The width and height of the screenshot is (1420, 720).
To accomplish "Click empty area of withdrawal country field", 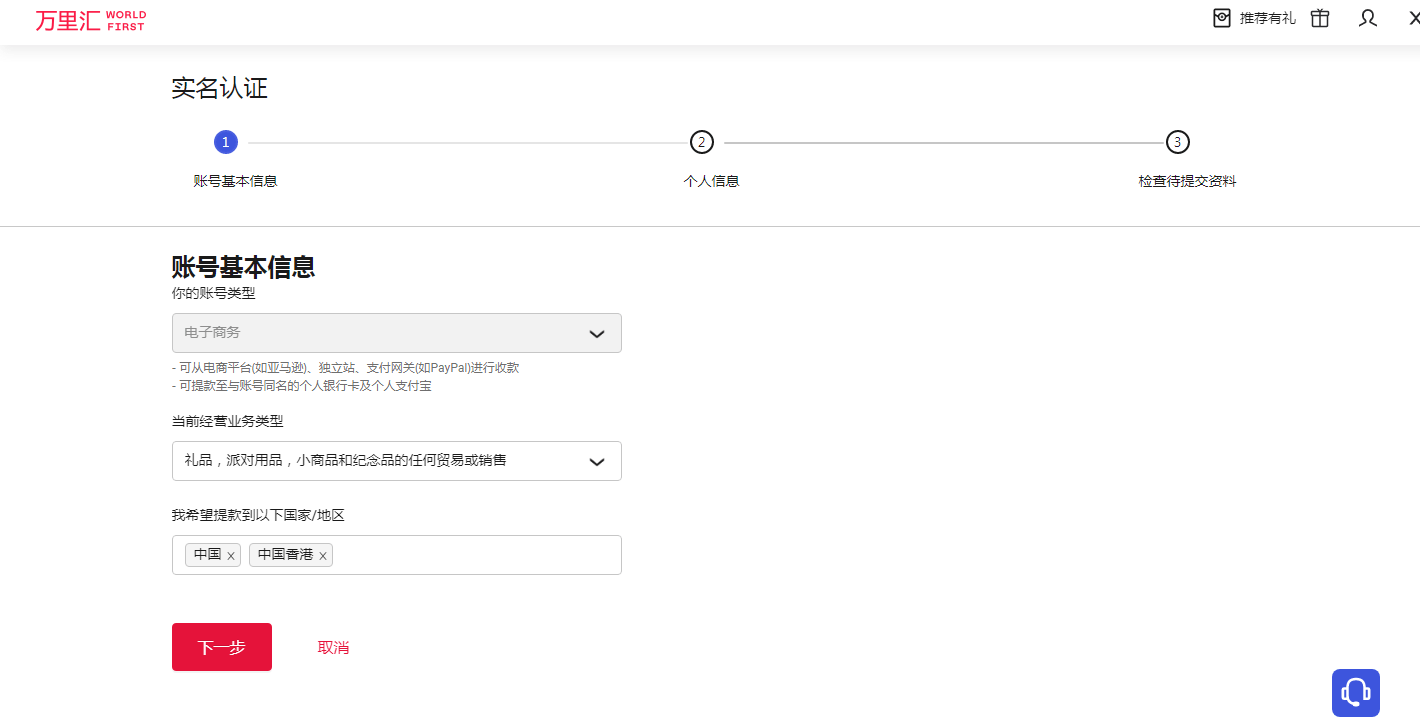I will [x=480, y=555].
